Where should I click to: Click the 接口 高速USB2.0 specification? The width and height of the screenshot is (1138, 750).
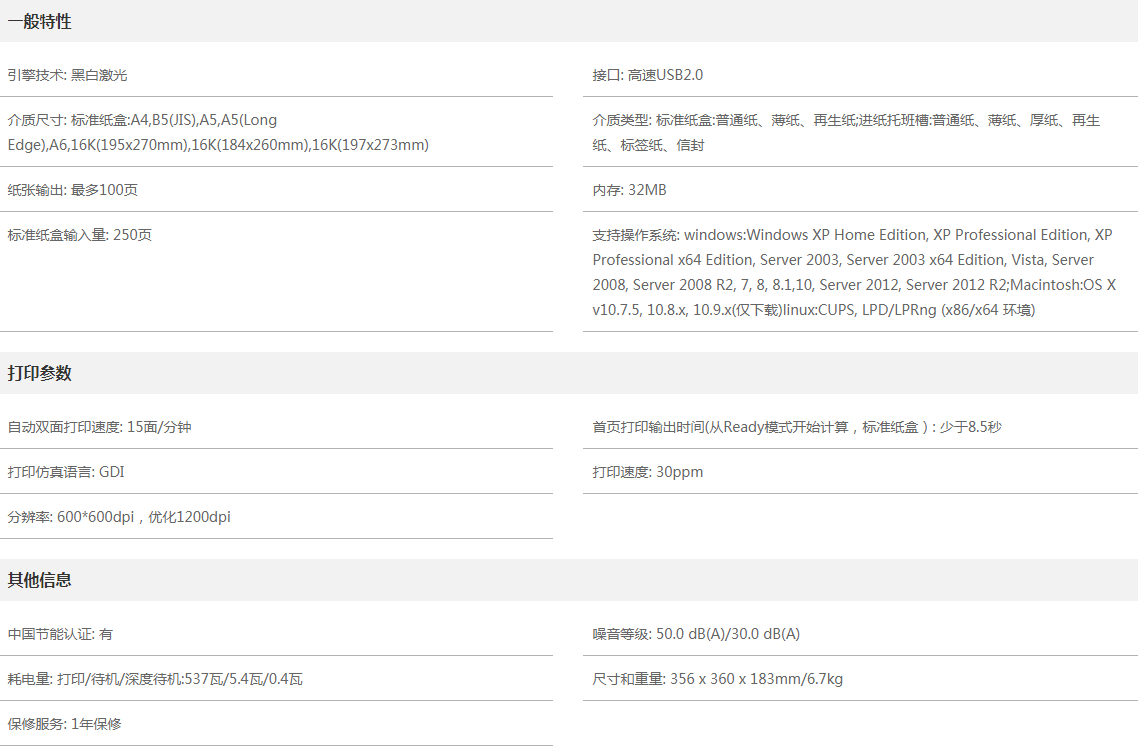tap(648, 75)
